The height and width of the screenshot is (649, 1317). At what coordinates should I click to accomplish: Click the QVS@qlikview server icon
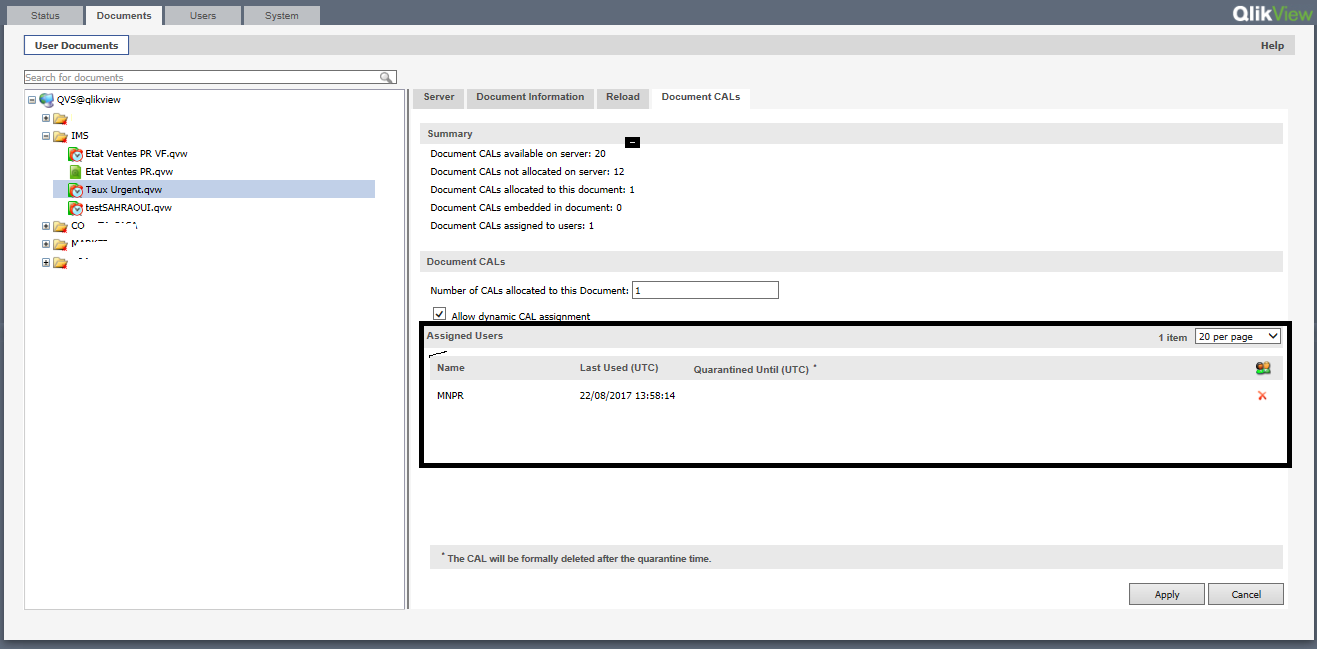(x=46, y=100)
